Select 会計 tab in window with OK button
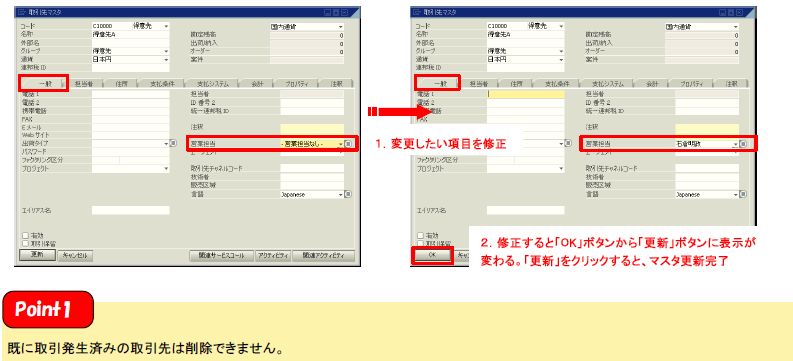This screenshot has width=793, height=361. pos(652,84)
